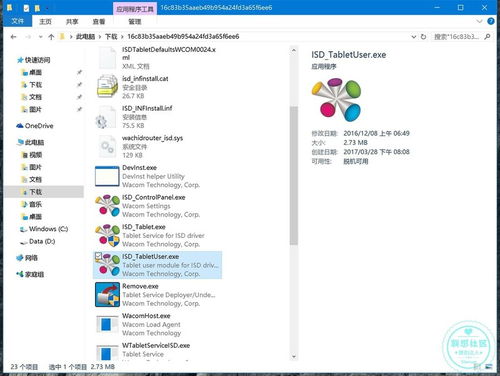Click the ISD_TabletUser.exe file name

pyautogui.click(x=150, y=256)
